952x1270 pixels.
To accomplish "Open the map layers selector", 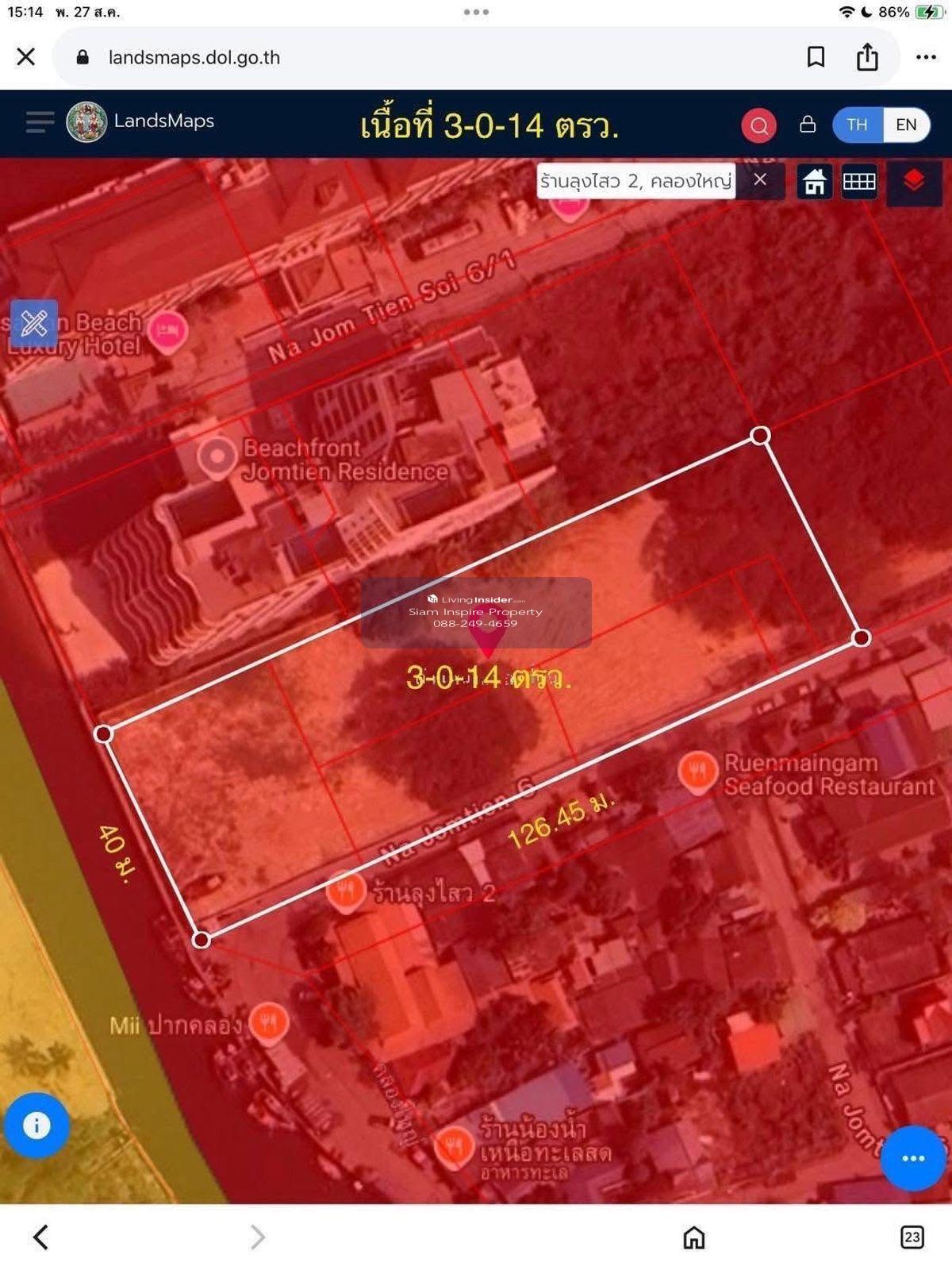I will [x=913, y=182].
